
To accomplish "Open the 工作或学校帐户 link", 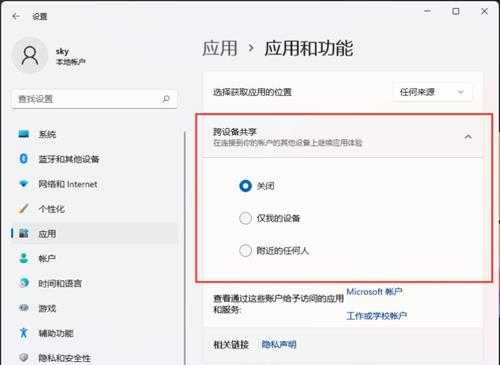I will (377, 316).
